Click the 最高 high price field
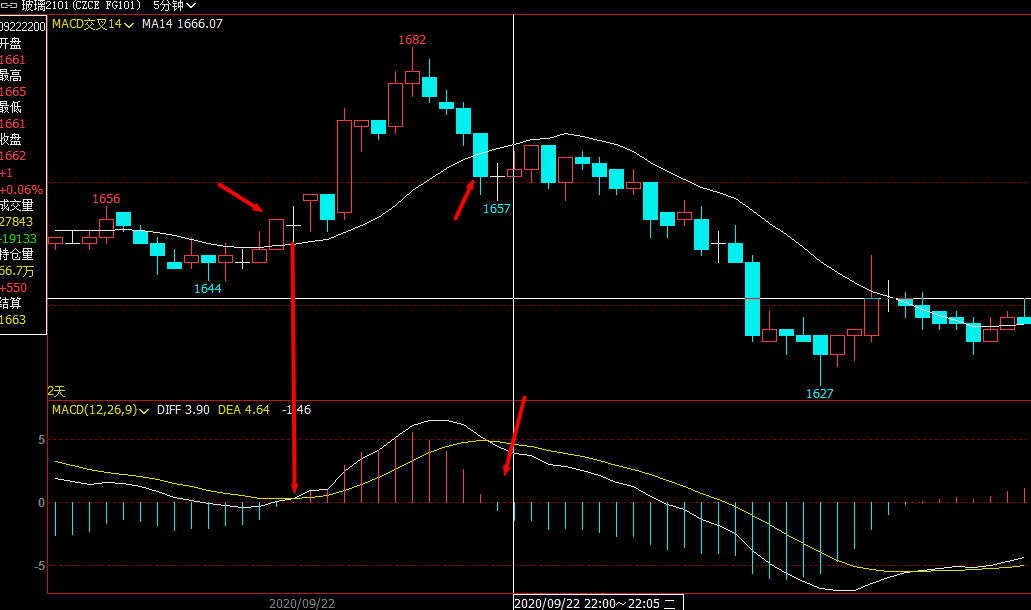The height and width of the screenshot is (610, 1031). tap(11, 76)
